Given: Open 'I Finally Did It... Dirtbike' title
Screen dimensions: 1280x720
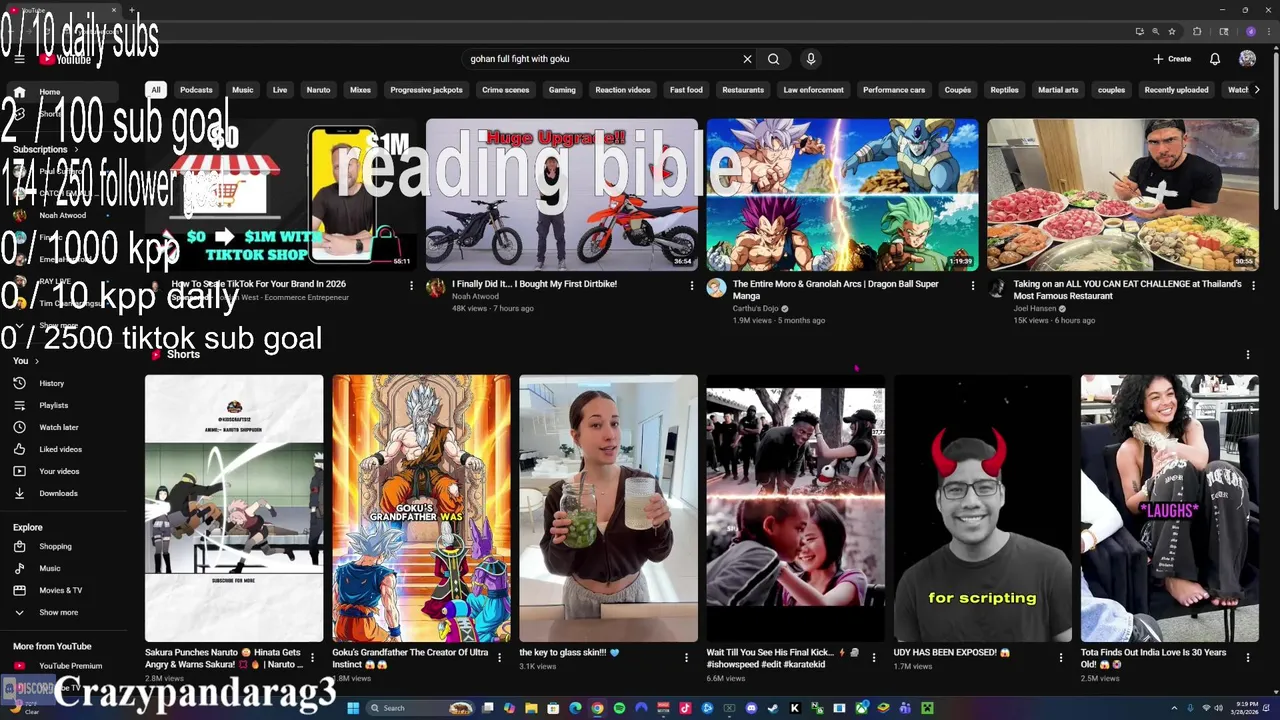Looking at the screenshot, I should [534, 284].
